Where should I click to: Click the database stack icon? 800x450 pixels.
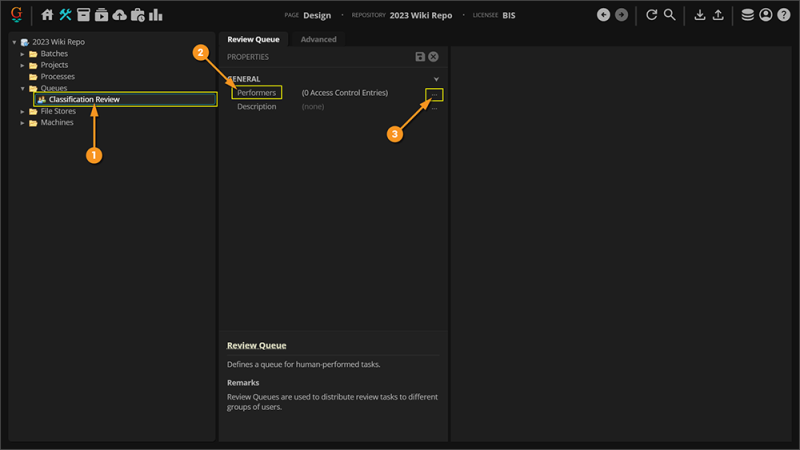(747, 15)
